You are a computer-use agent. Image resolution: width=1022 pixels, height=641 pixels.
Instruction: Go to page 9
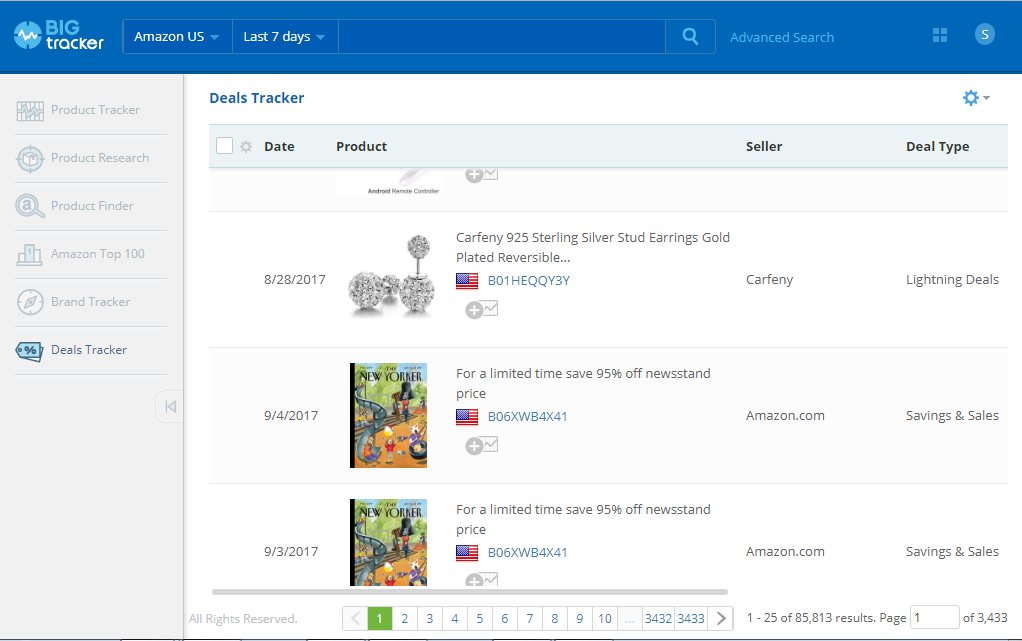point(579,618)
